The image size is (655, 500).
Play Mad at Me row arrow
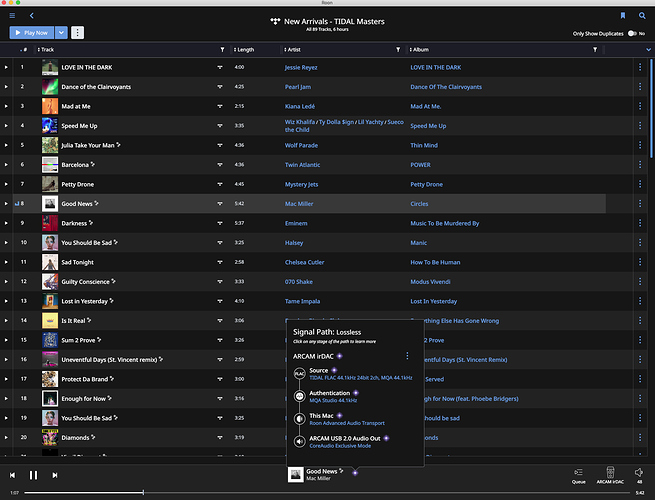(6, 106)
